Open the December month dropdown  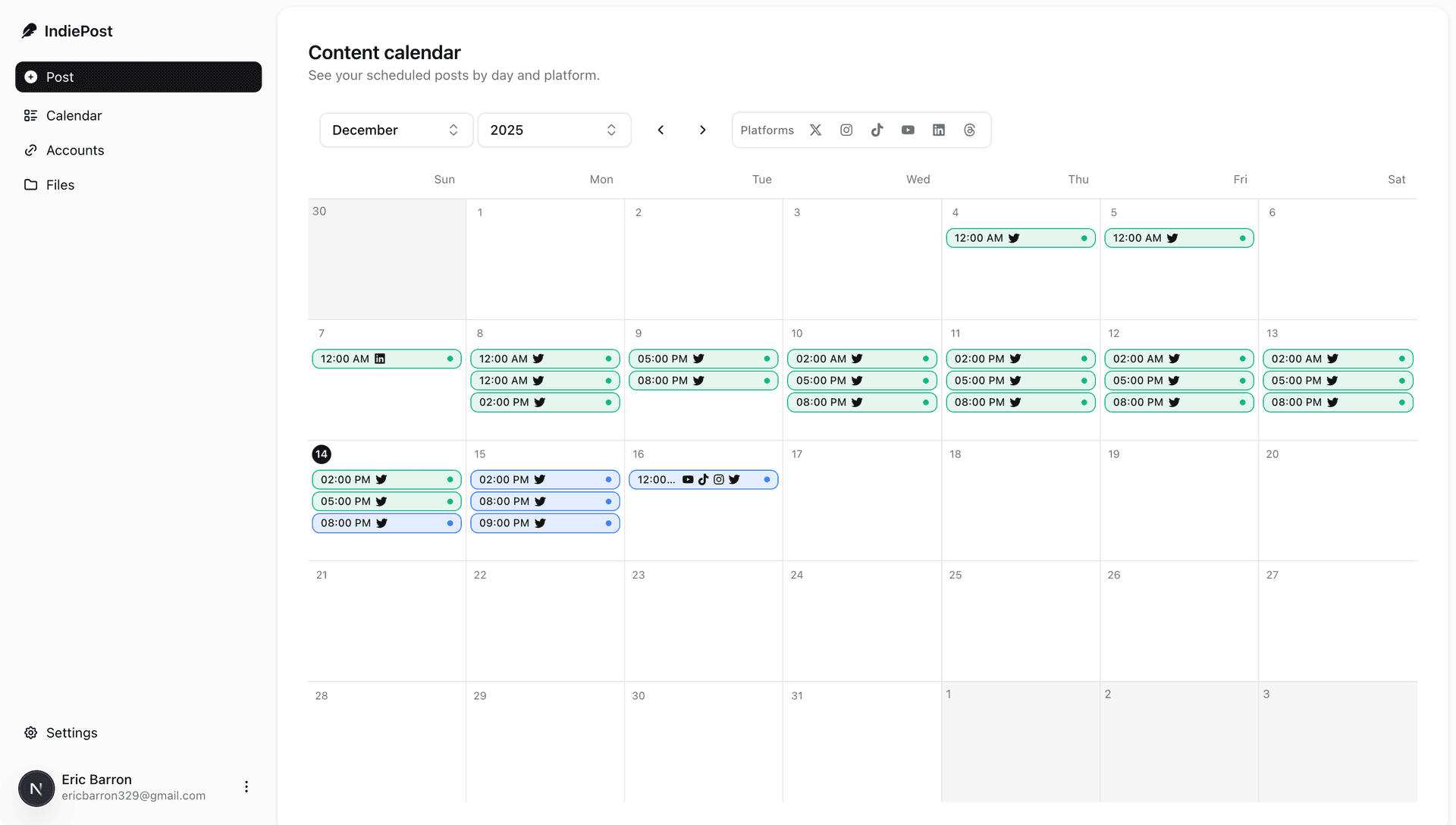(395, 130)
